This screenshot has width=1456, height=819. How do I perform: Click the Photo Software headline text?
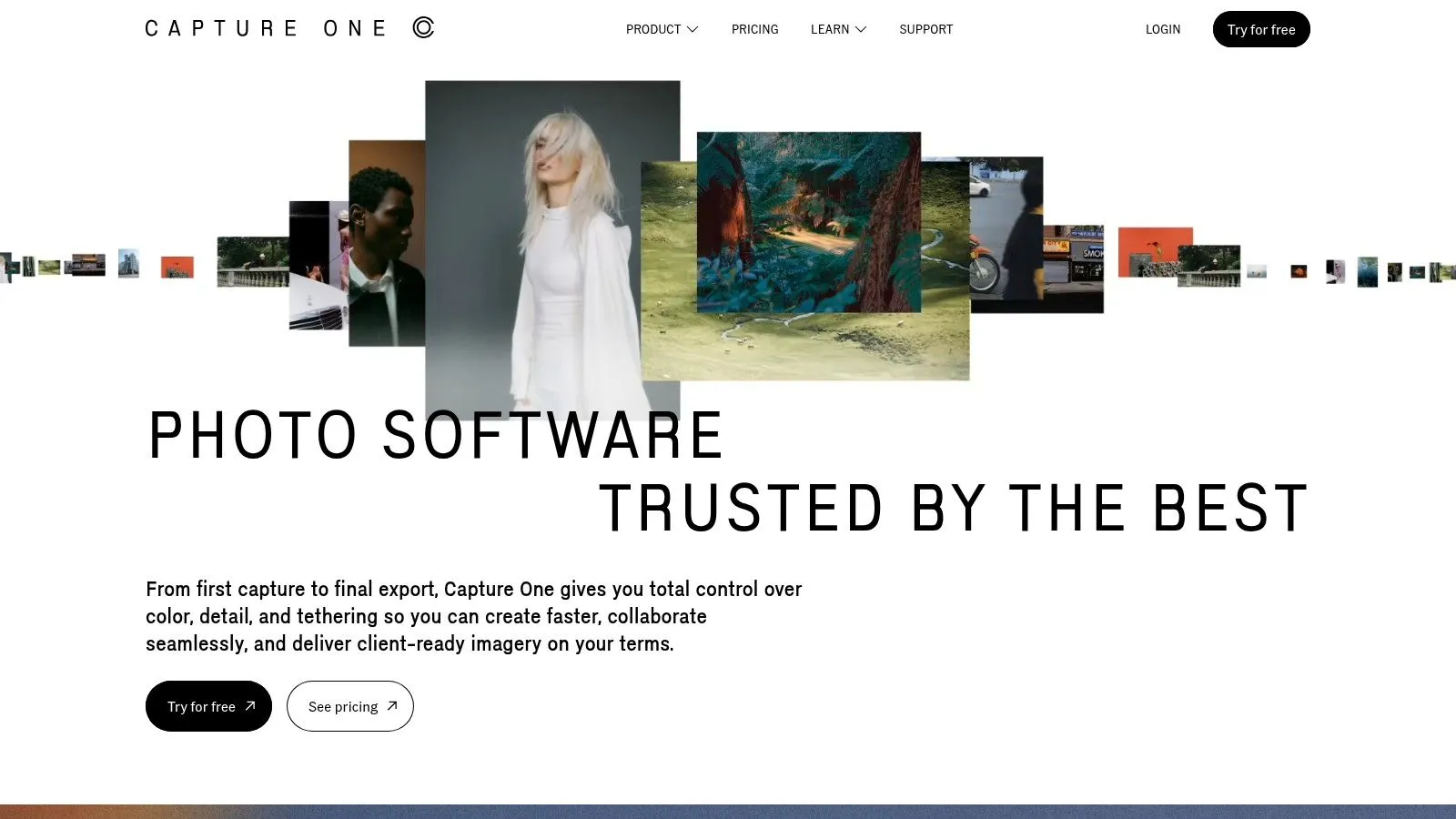point(435,435)
